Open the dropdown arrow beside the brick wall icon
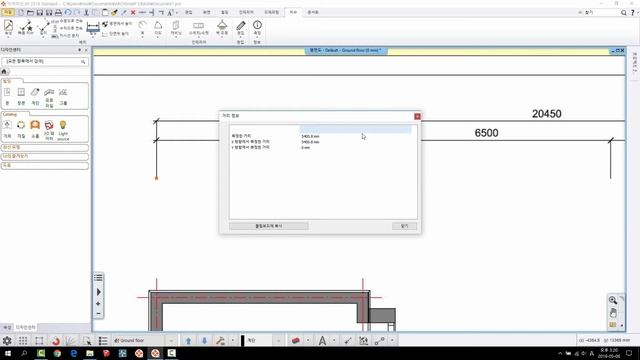The height and width of the screenshot is (360, 640). 308,340
